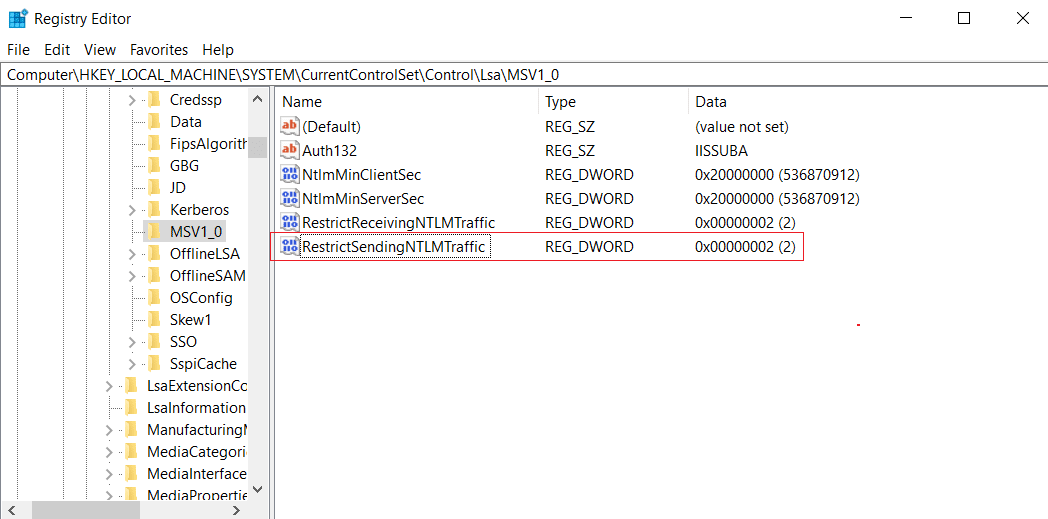Expand the MediaCategori key
This screenshot has width=1048, height=519.
[109, 452]
